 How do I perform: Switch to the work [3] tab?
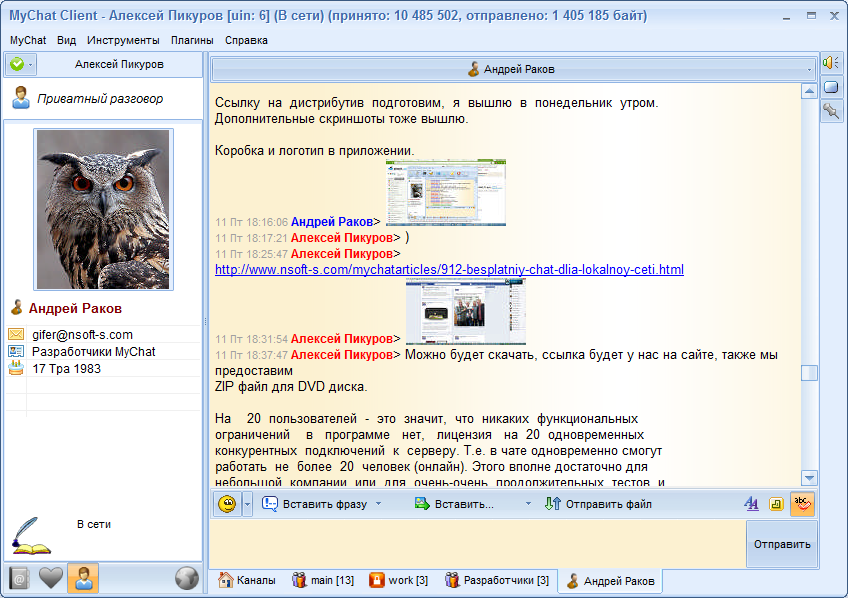pos(399,580)
